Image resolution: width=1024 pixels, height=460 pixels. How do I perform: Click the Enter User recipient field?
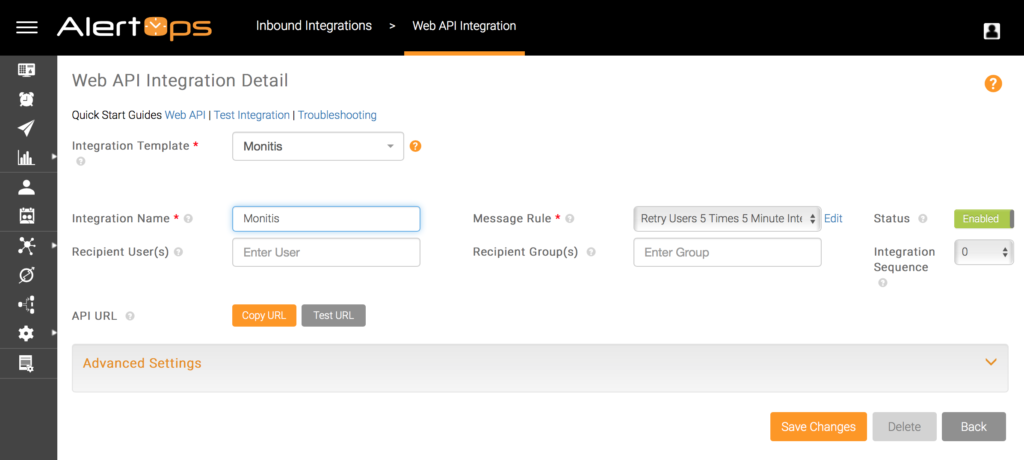[326, 252]
